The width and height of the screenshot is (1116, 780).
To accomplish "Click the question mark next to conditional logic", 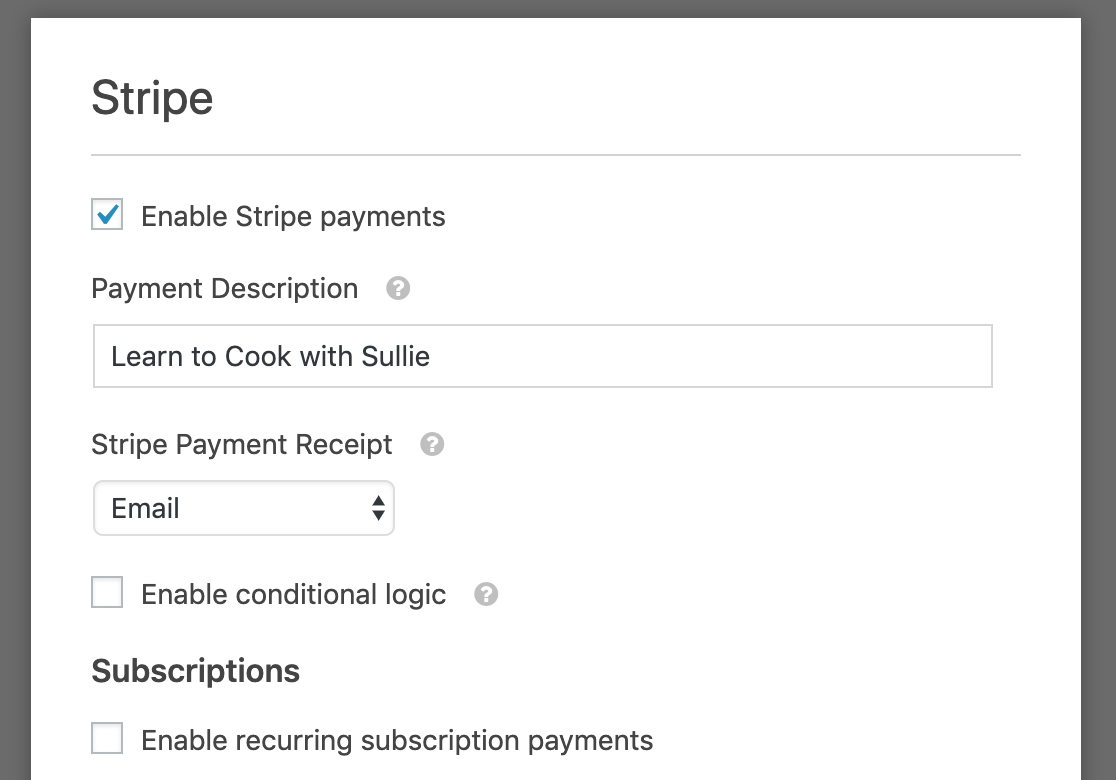I will pyautogui.click(x=486, y=594).
